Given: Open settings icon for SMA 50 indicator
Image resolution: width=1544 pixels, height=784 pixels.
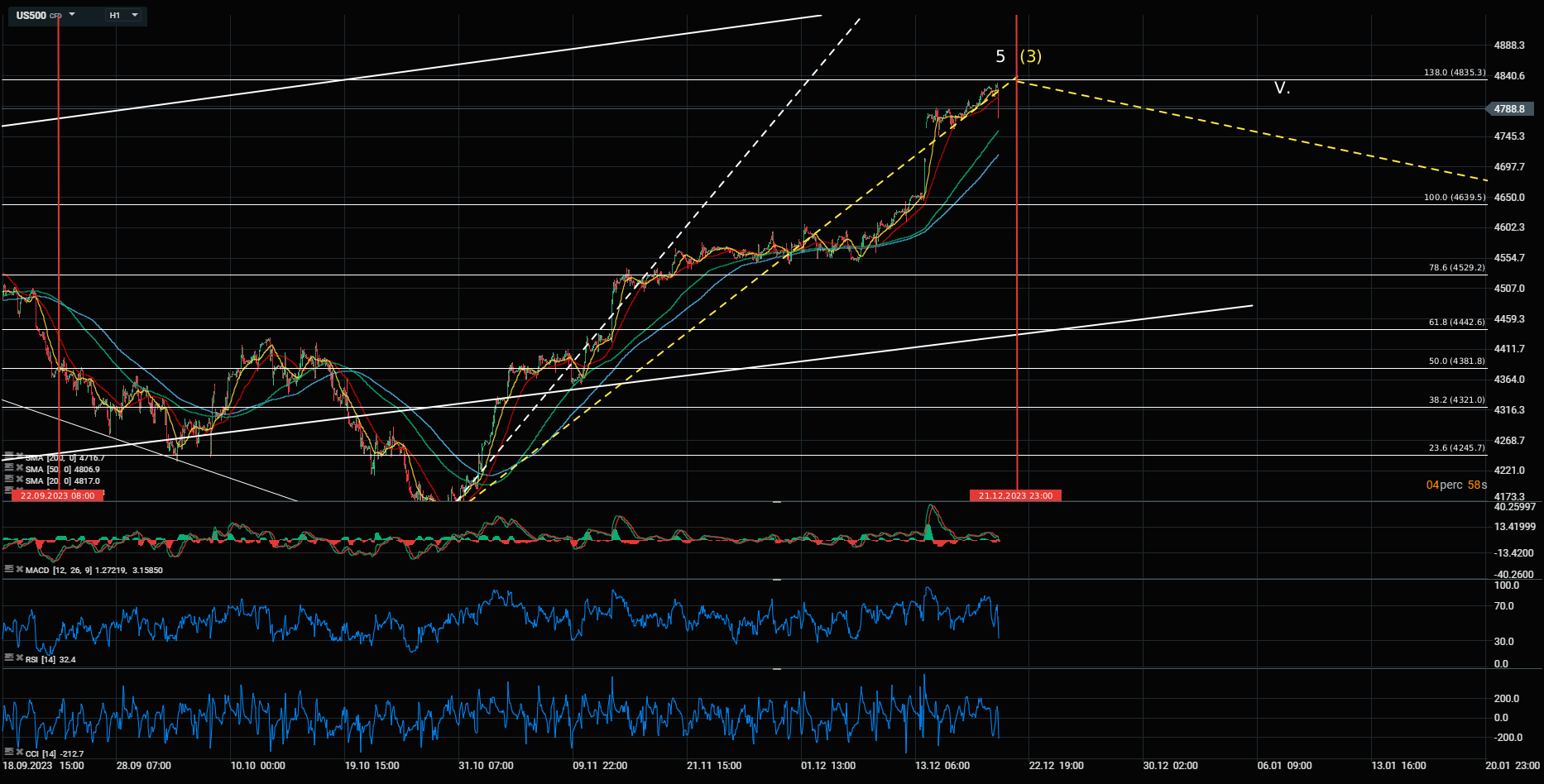Looking at the screenshot, I should [x=9, y=468].
